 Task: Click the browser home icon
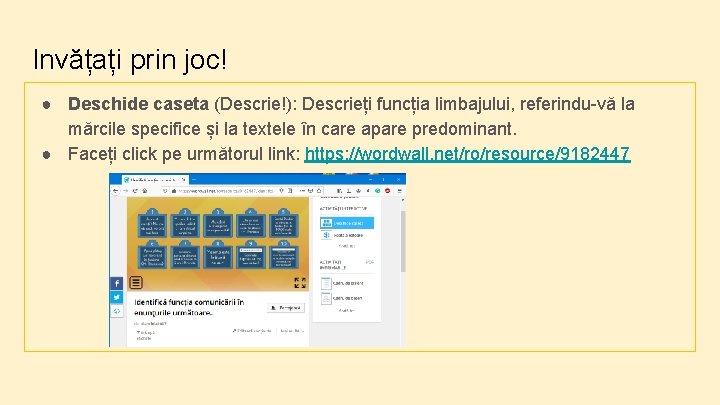pos(145,191)
